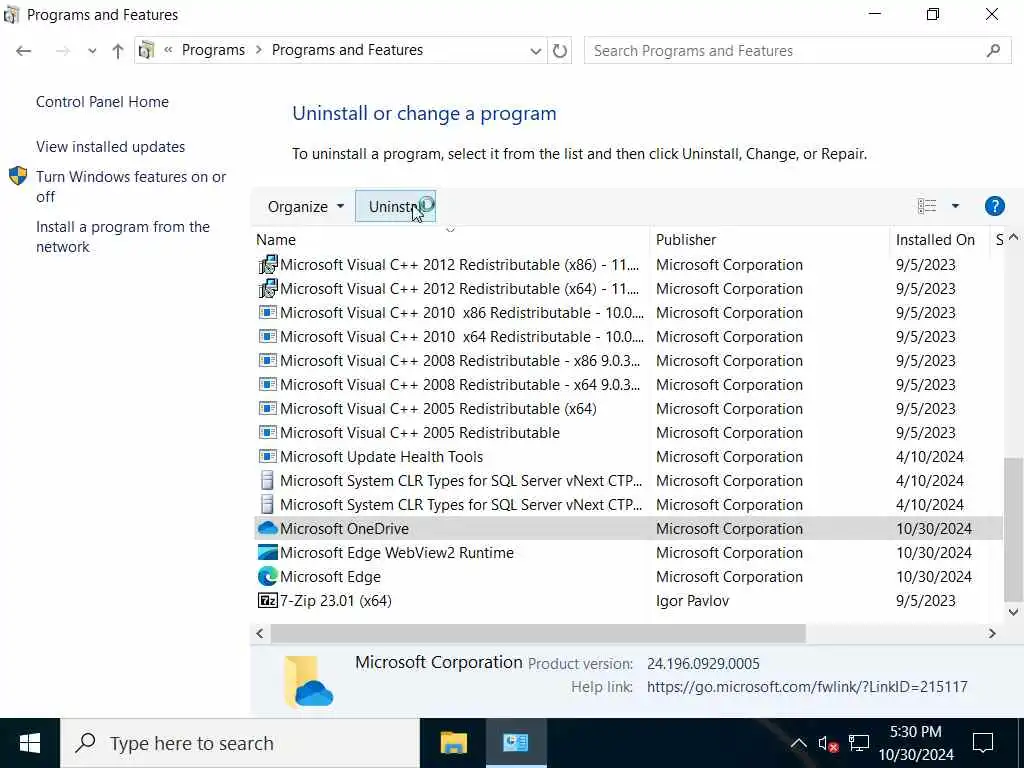Screen dimensions: 1024x768
Task: Click the taskbar search box
Action: tap(240, 743)
